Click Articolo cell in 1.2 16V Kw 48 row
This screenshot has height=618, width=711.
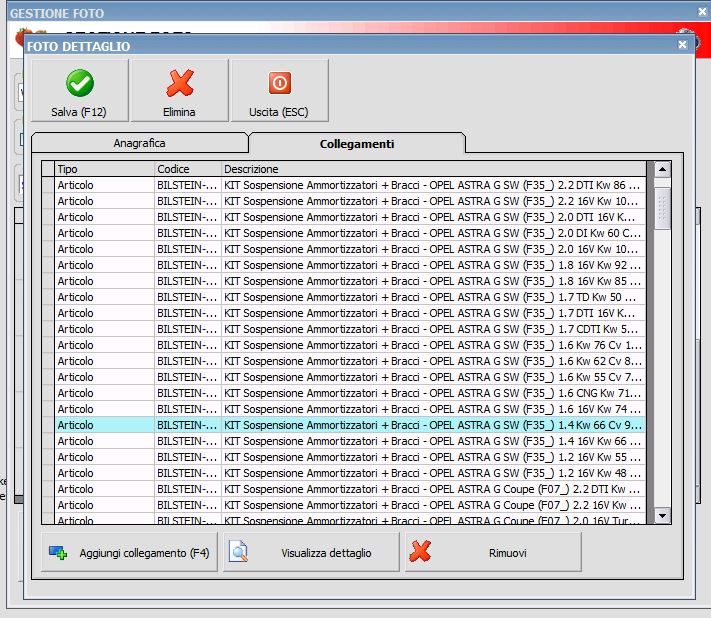[104, 473]
